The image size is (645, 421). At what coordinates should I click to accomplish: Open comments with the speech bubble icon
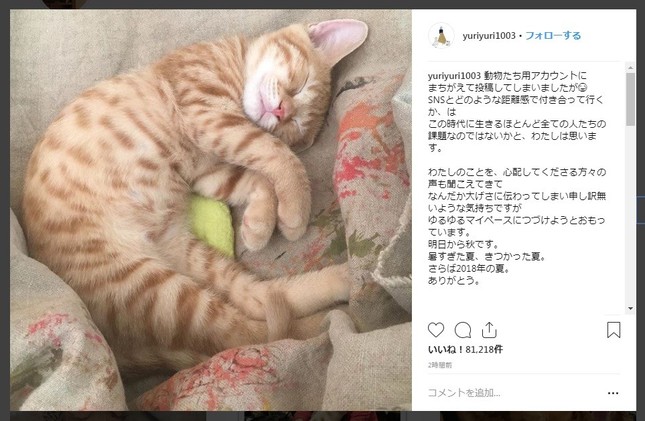(463, 330)
